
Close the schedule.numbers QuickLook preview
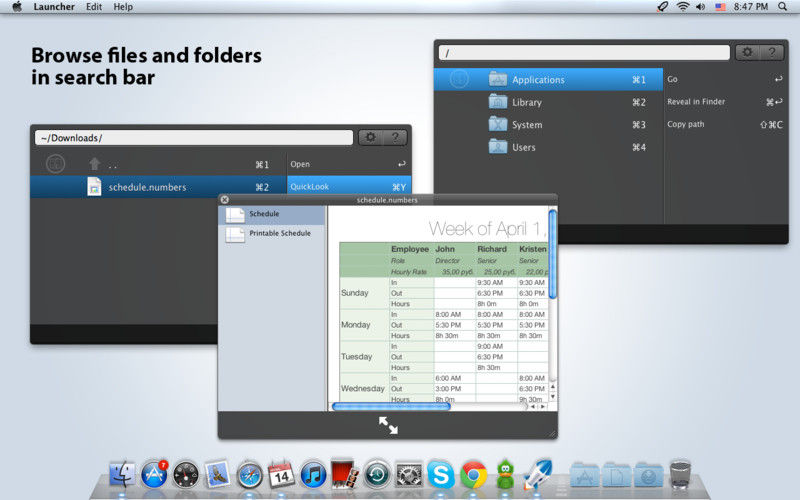(x=224, y=199)
